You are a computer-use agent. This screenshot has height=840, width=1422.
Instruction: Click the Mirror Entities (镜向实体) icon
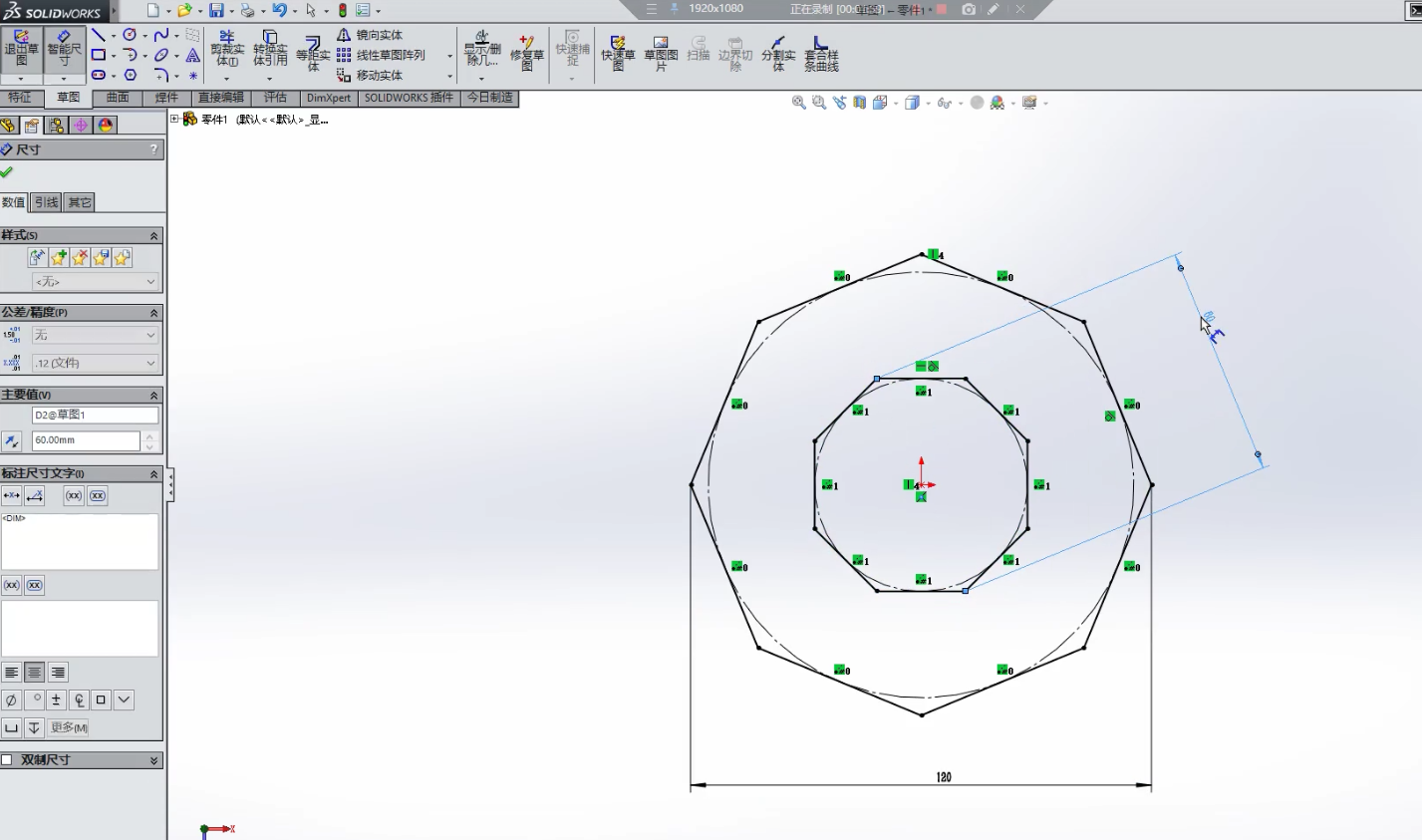point(344,35)
